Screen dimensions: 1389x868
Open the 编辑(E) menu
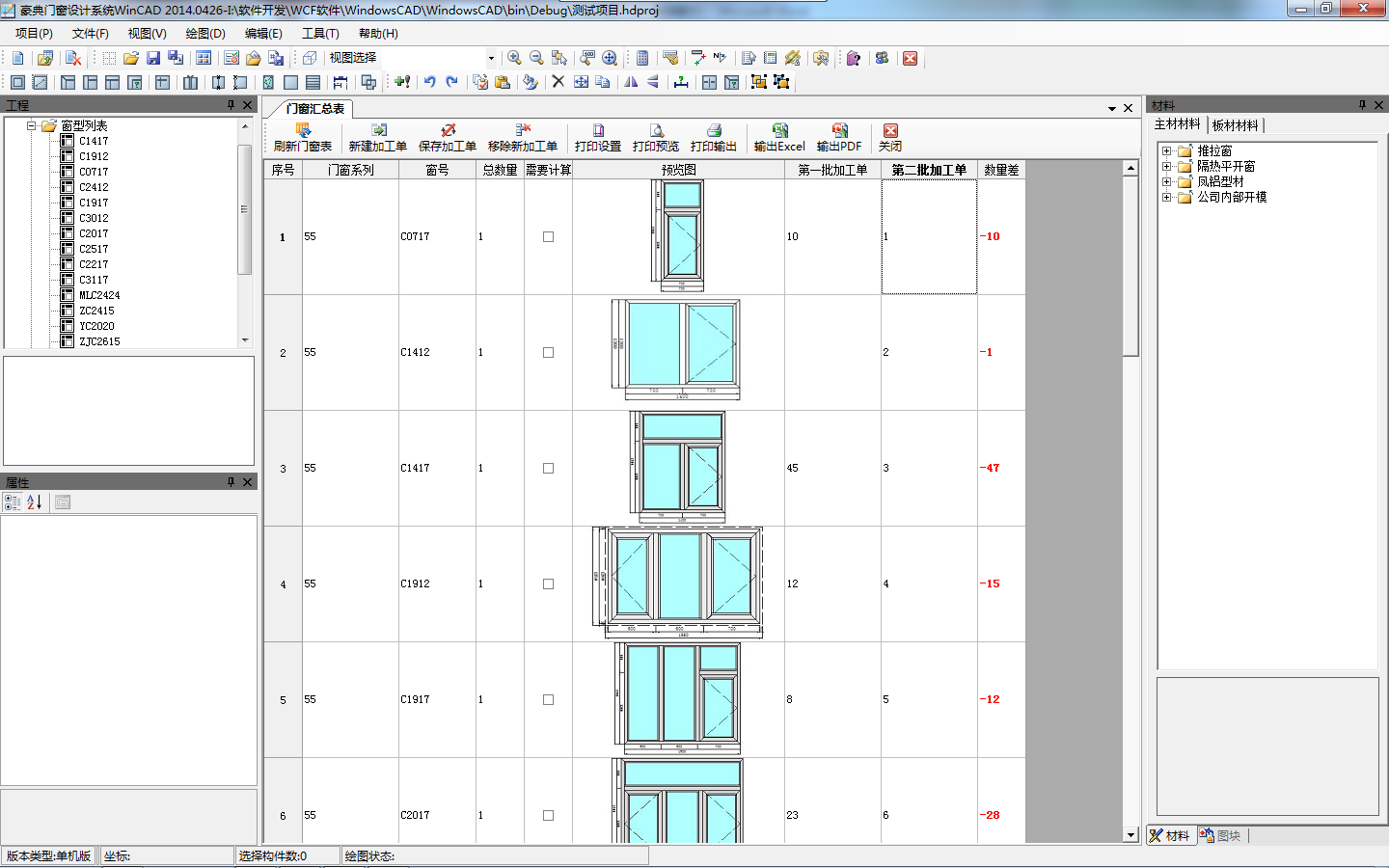[263, 33]
